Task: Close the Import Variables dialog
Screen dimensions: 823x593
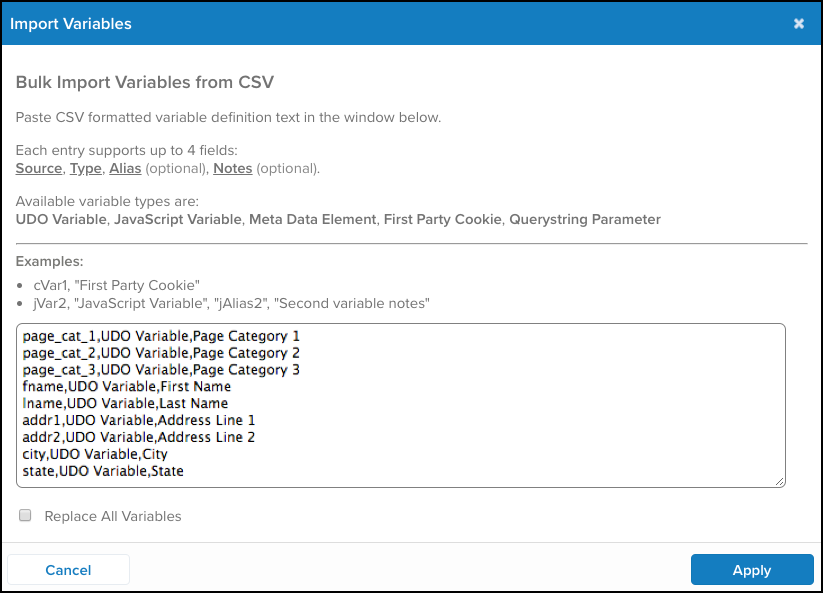Action: [x=799, y=23]
